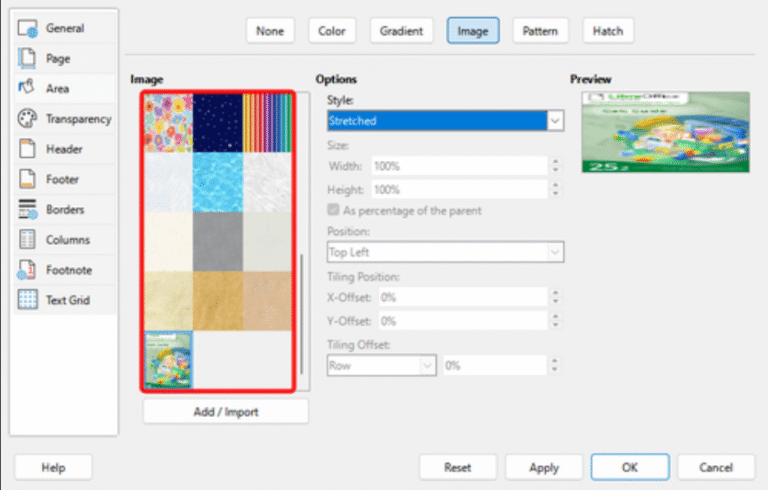Screen dimensions: 768x490
Task: Select the LibreOffice guide cover thumbnail
Action: click(x=168, y=360)
